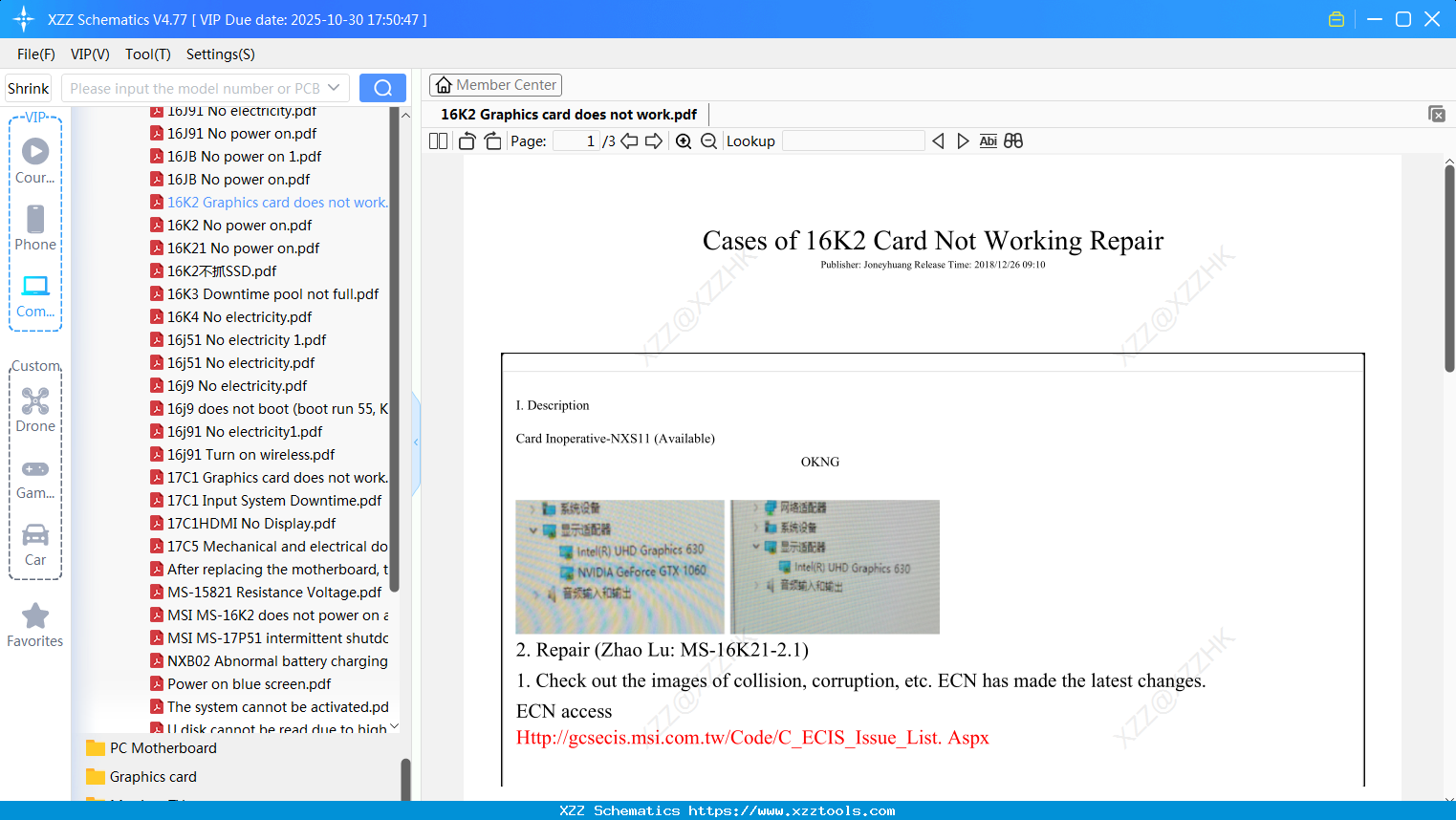
Task: Rotate the PDF page counterclockwise
Action: (x=467, y=141)
